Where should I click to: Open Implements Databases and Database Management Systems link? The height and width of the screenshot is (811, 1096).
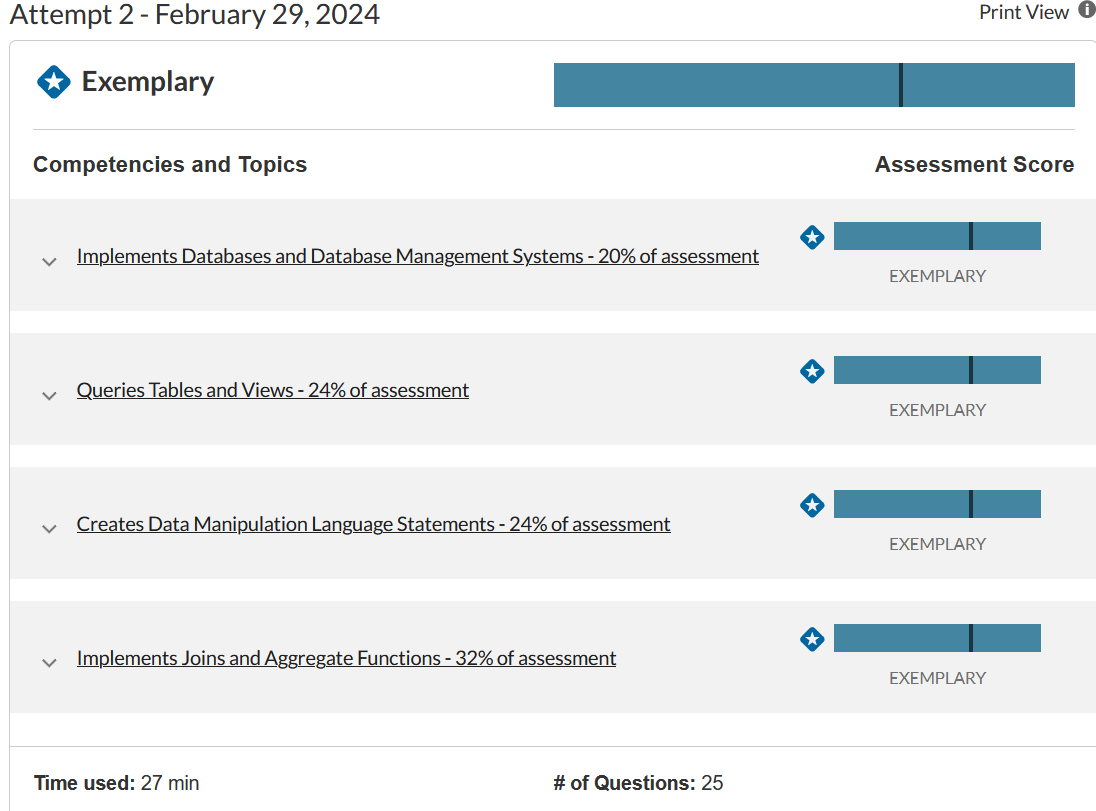417,256
